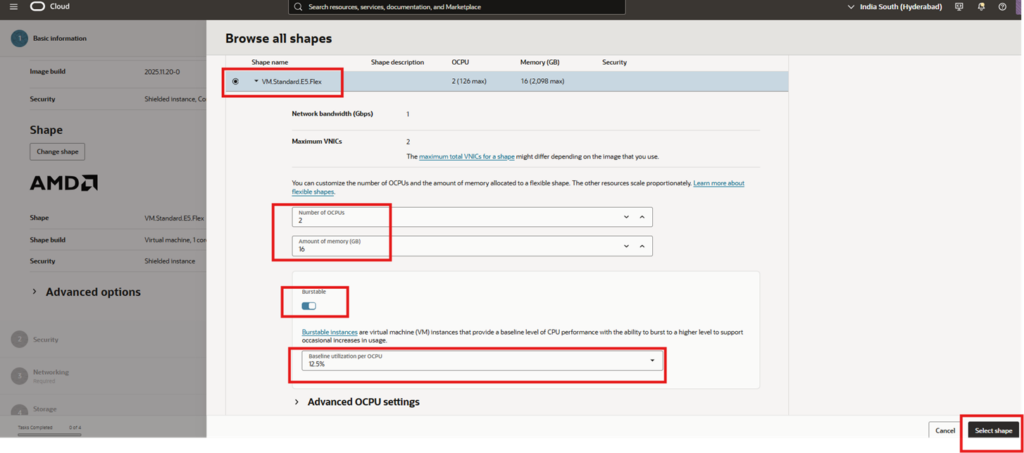Decrease the Number of OCPUs with down arrow
The image size is (1024, 453).
point(626,217)
